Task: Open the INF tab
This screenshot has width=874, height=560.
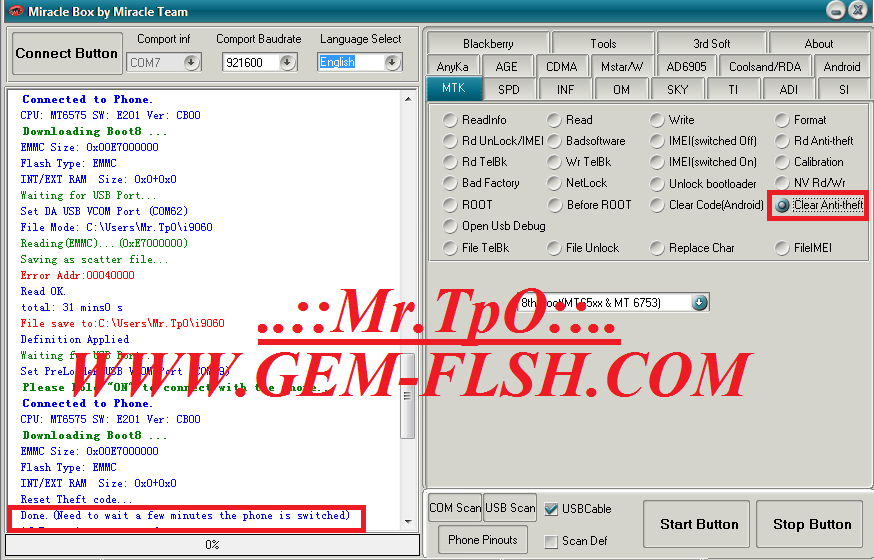Action: click(565, 89)
